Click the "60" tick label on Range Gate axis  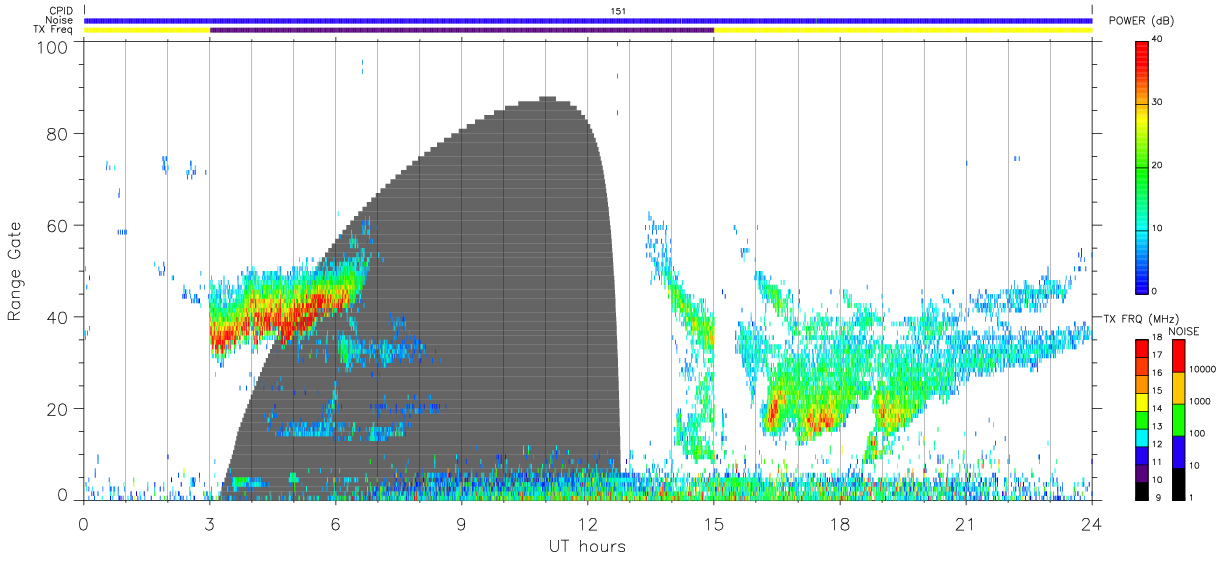coord(59,225)
